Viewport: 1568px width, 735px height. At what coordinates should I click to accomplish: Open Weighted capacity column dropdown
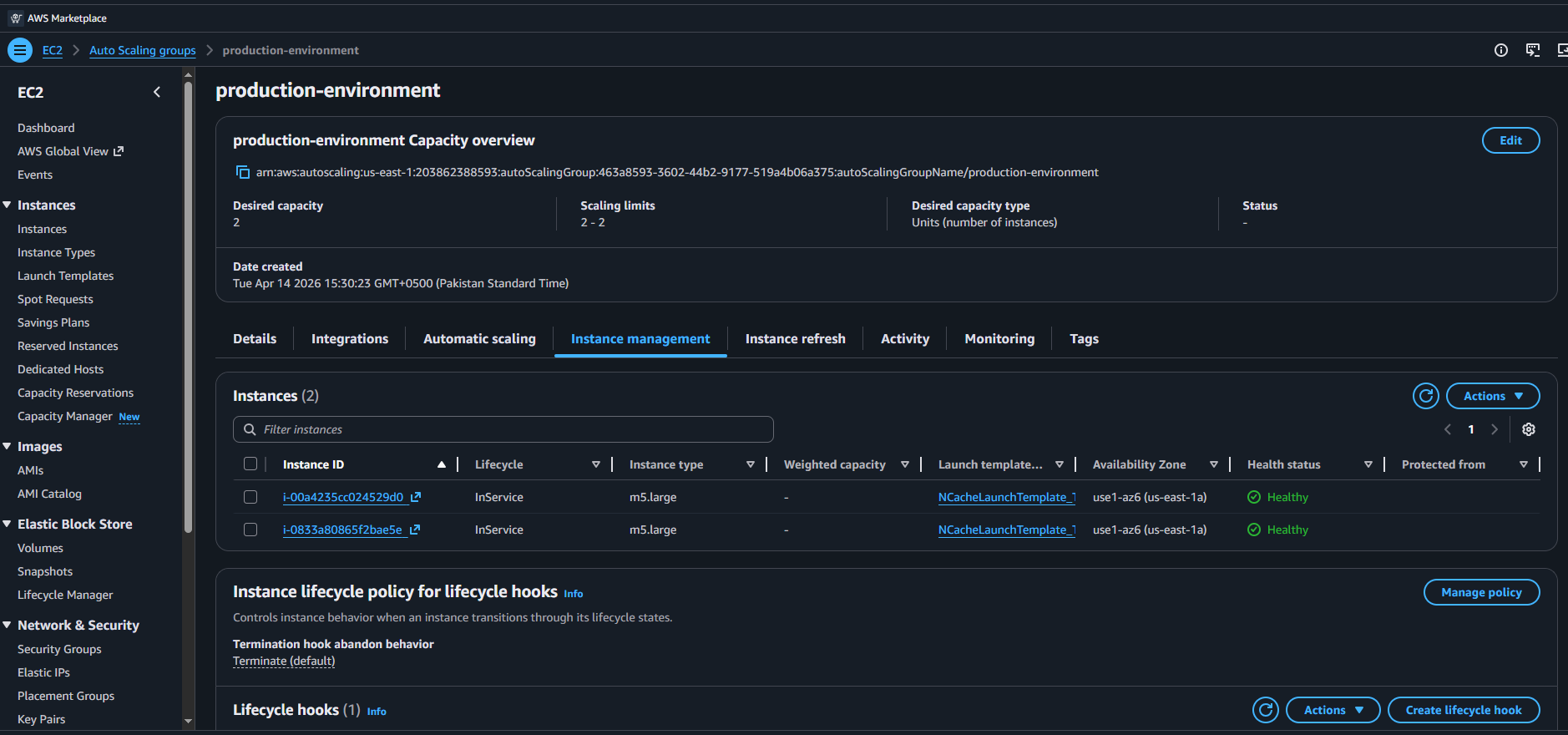[905, 464]
